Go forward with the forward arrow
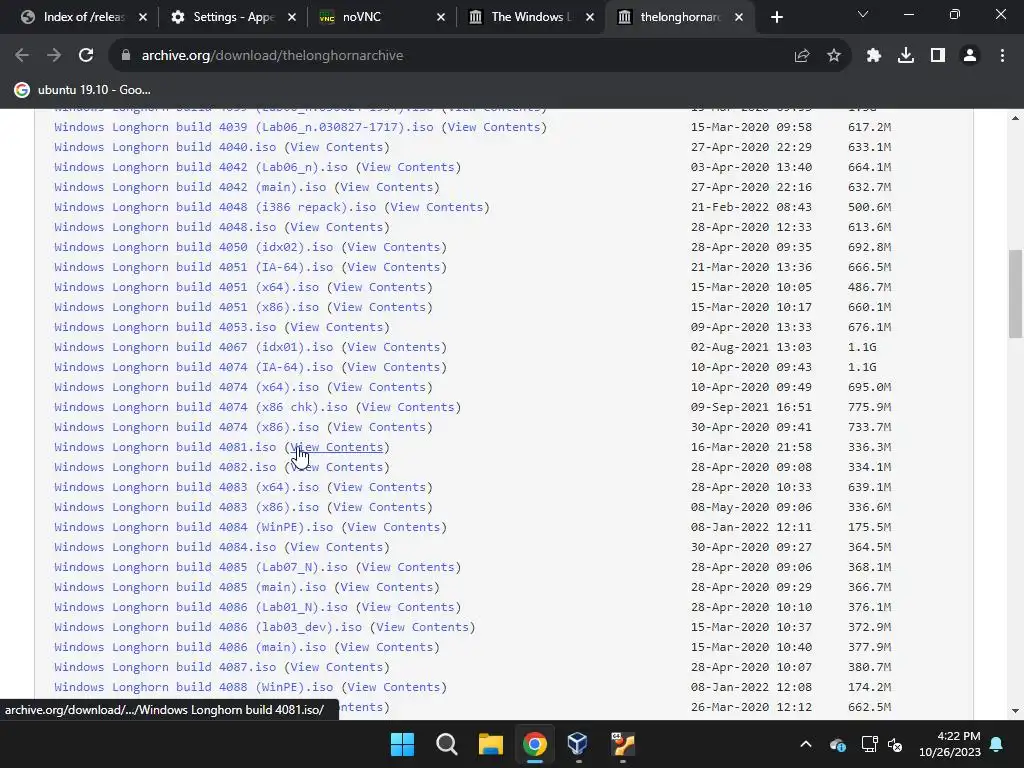Image resolution: width=1024 pixels, height=768 pixels. [54, 56]
